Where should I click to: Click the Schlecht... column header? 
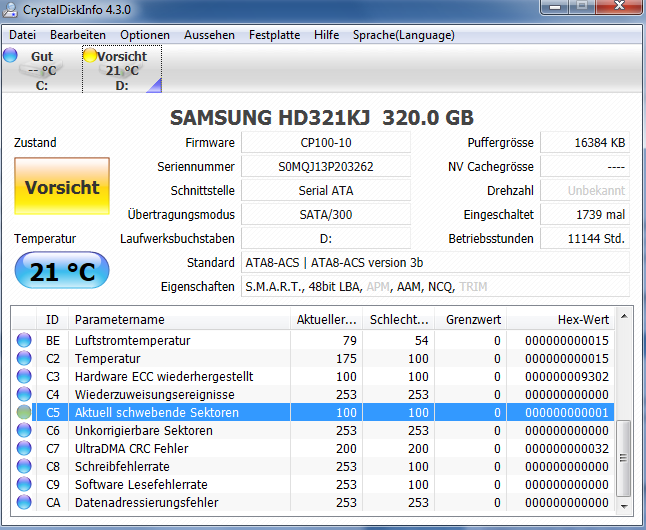point(398,319)
